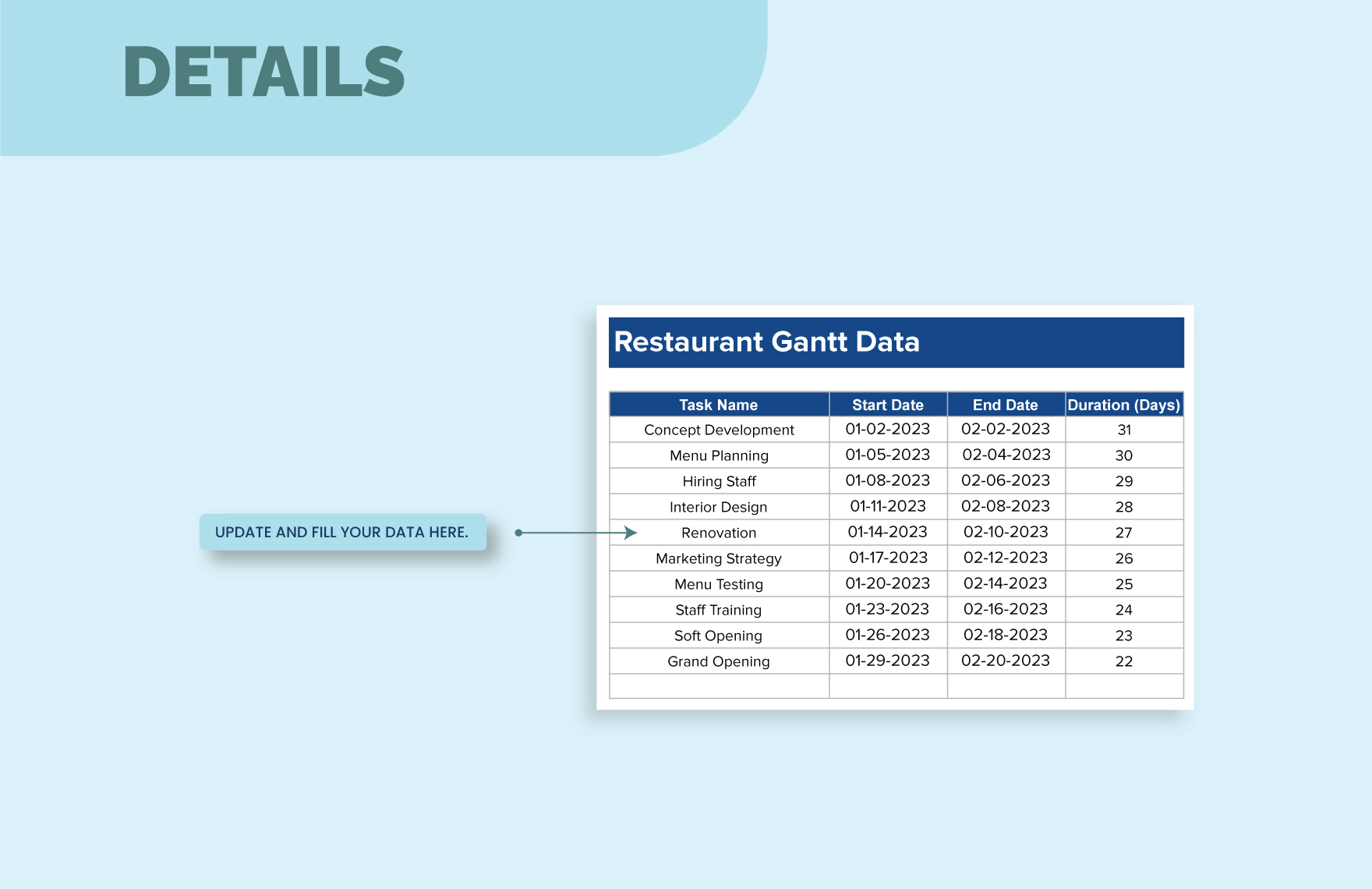Viewport: 1372px width, 889px height.
Task: Select the Hiring Staff cell
Action: pyautogui.click(x=719, y=481)
